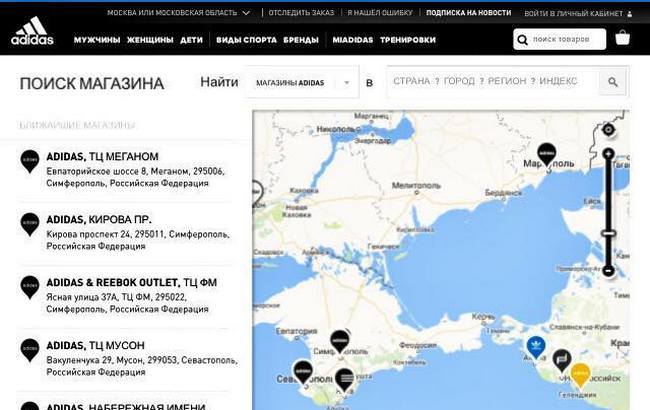
Task: Click the Феодосия label on map
Action: point(418,345)
